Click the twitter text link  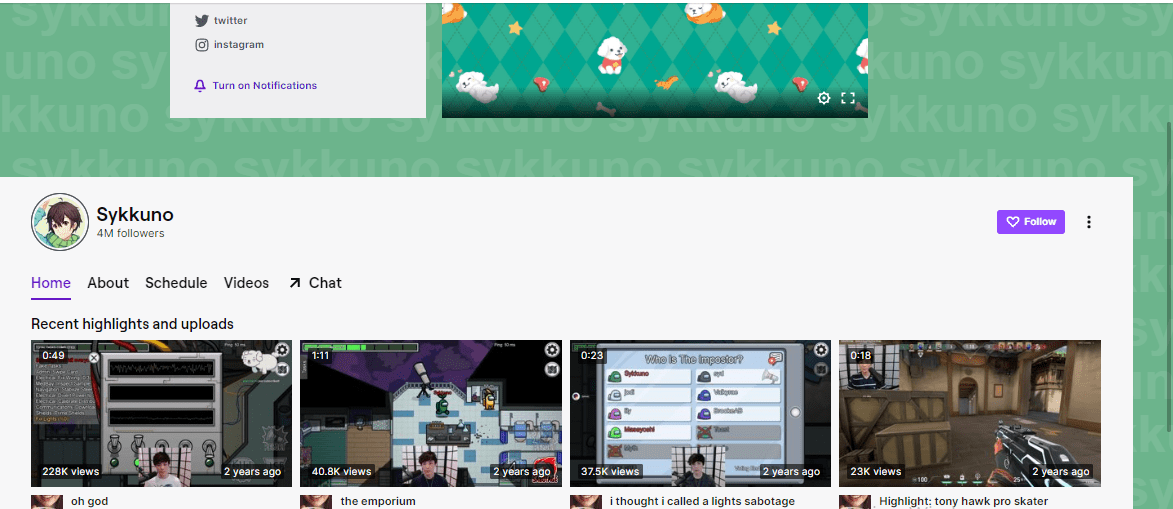click(x=230, y=21)
